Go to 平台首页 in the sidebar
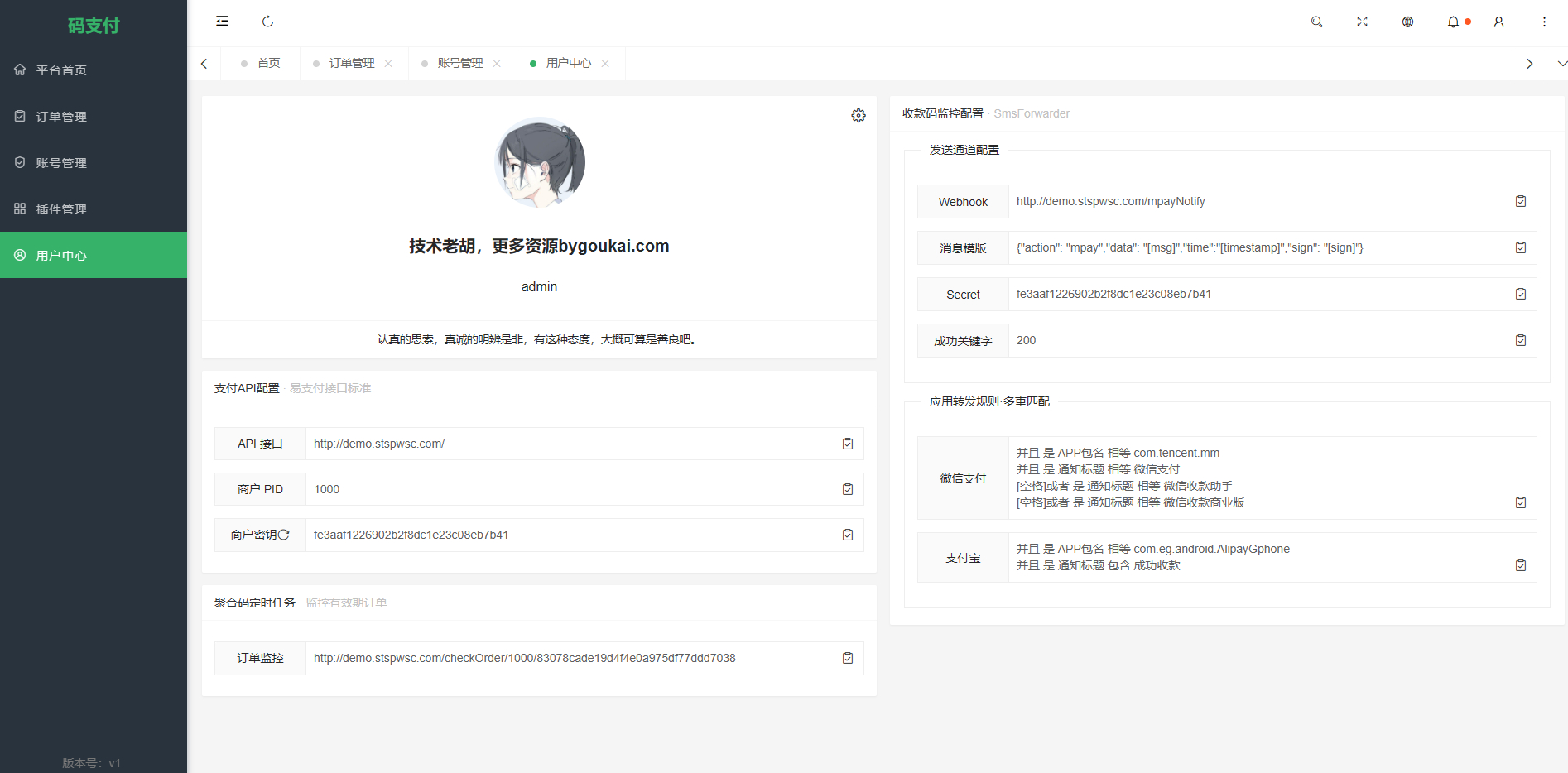This screenshot has height=773, width=1568. [61, 70]
